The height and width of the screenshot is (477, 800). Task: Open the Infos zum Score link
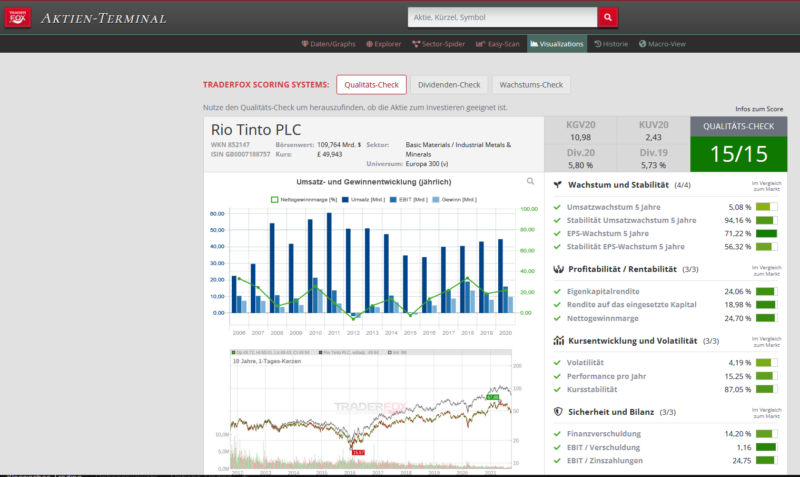click(x=759, y=107)
